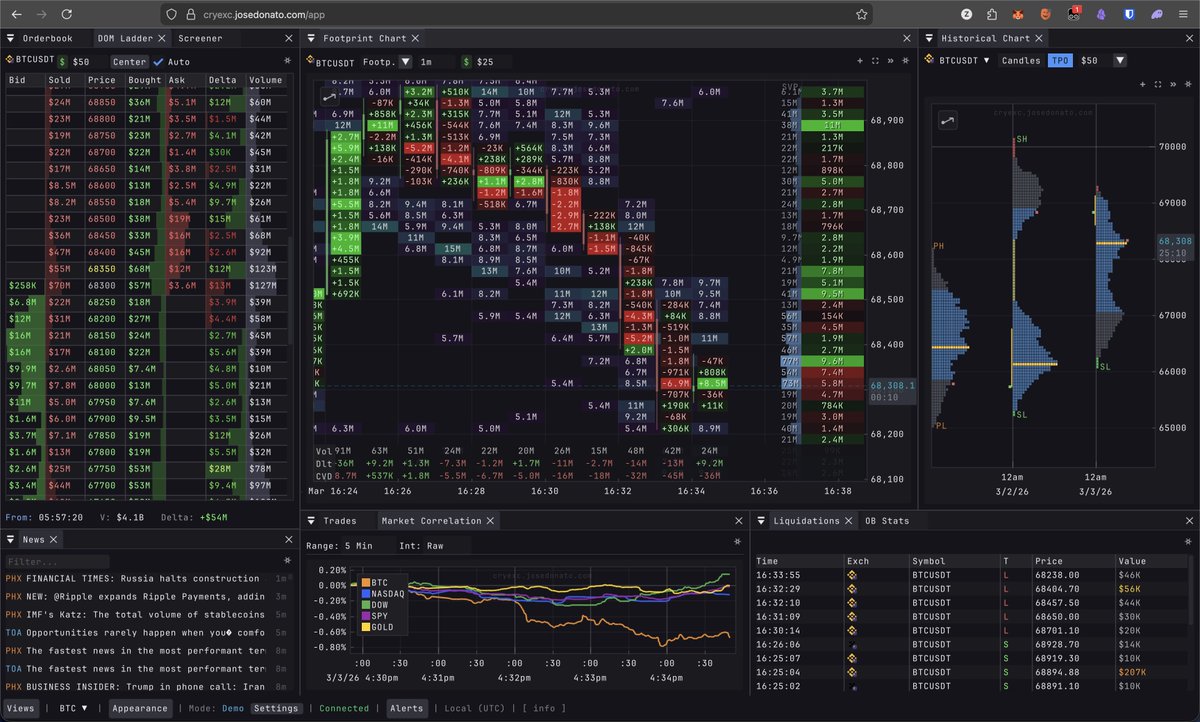This screenshot has width=1200, height=722.
Task: Reload the page with browser refresh icon
Action: pyautogui.click(x=66, y=15)
